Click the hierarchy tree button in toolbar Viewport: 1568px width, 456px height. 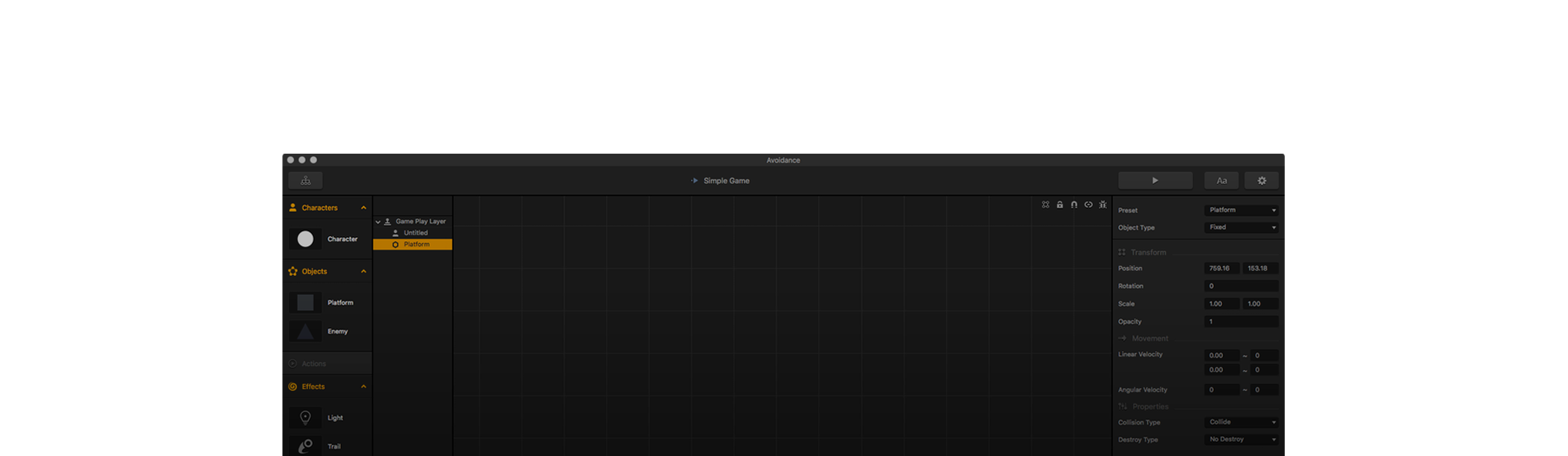(x=306, y=181)
